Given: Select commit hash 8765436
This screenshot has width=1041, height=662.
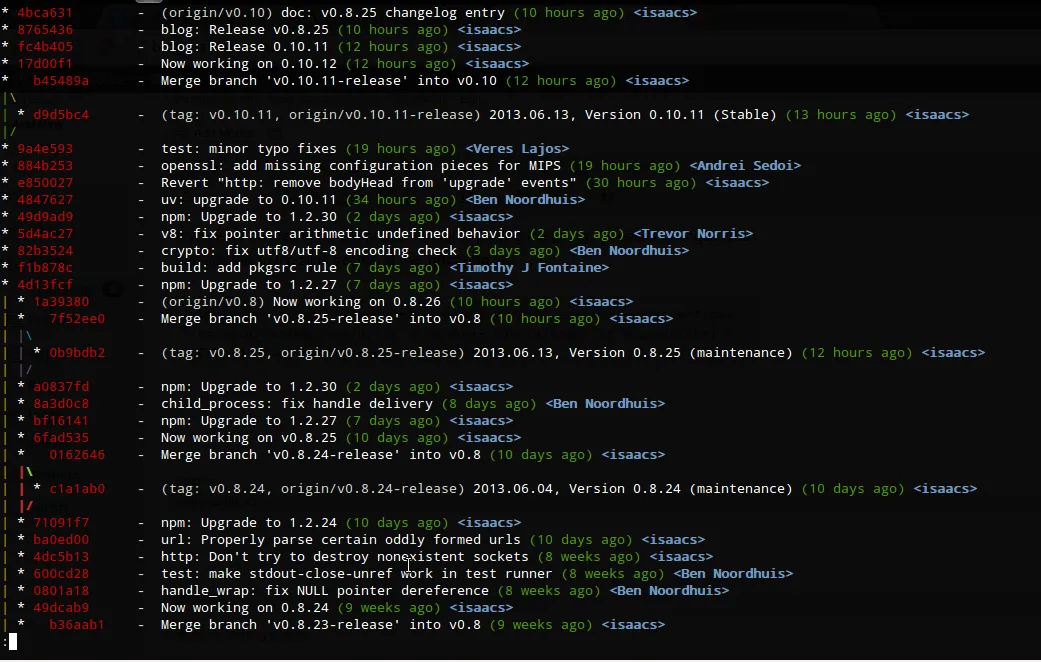Looking at the screenshot, I should pyautogui.click(x=45, y=30).
